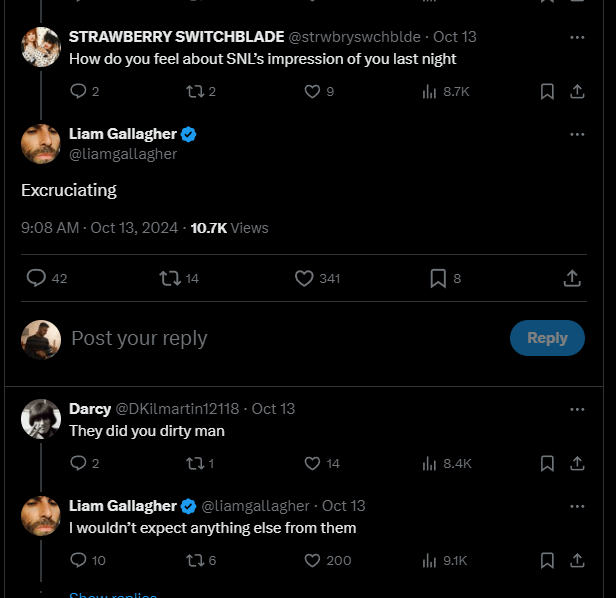The image size is (616, 598).
Task: Open more options for Darcy's reply
Action: (x=577, y=409)
